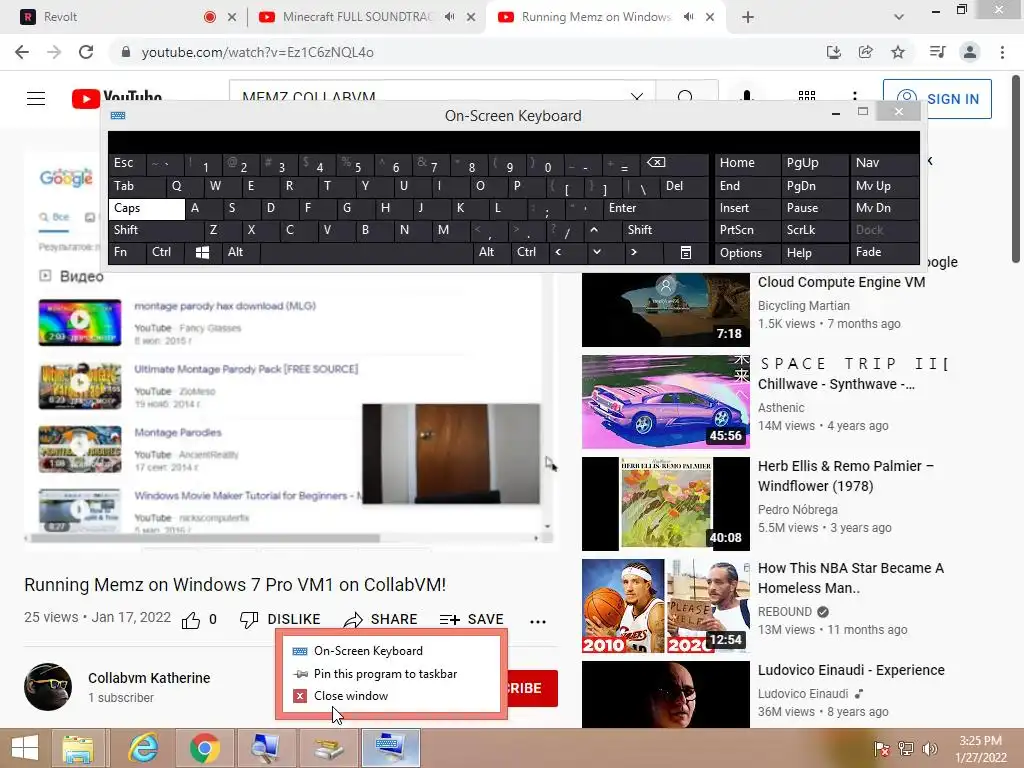Click the horizontal scrollbar inside the video

pos(204,538)
